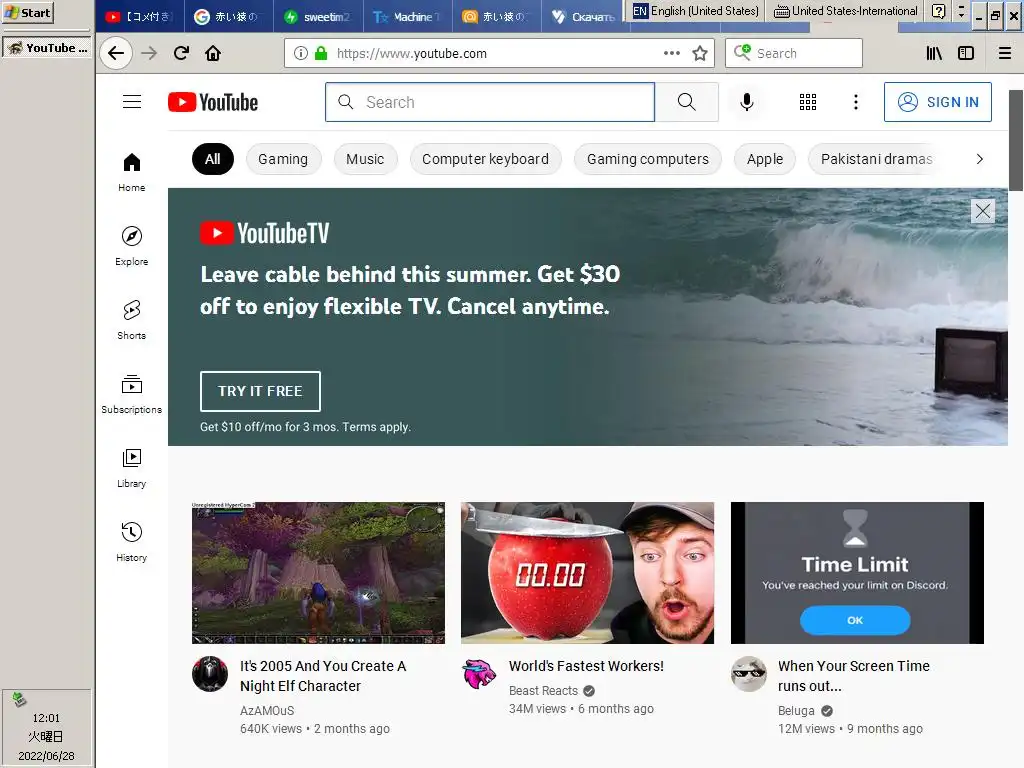Show more category chips with the arrow
The width and height of the screenshot is (1024, 768).
(979, 159)
